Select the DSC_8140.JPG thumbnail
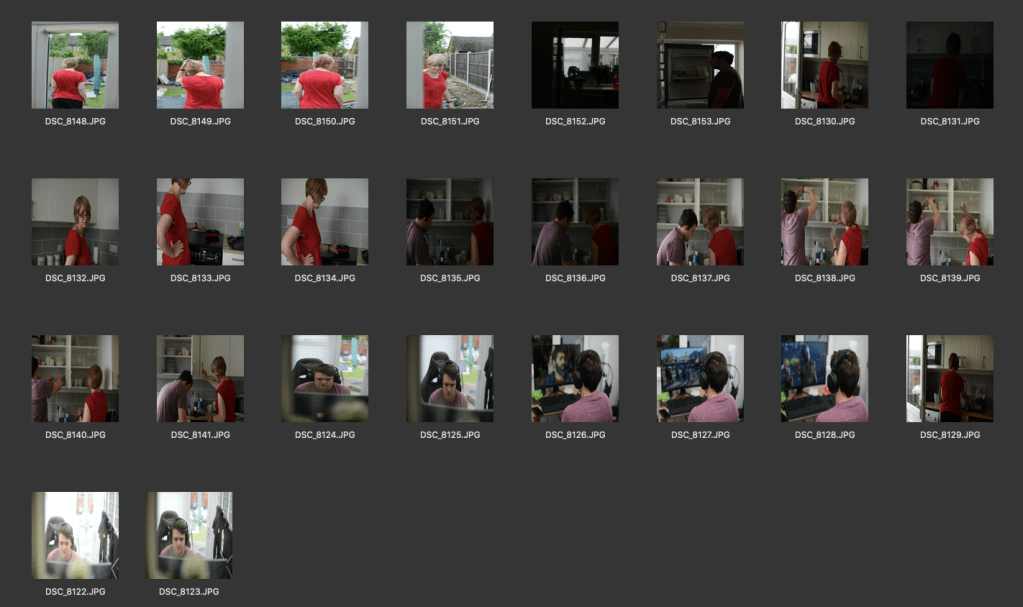Viewport: 1023px width, 607px height. click(75, 378)
